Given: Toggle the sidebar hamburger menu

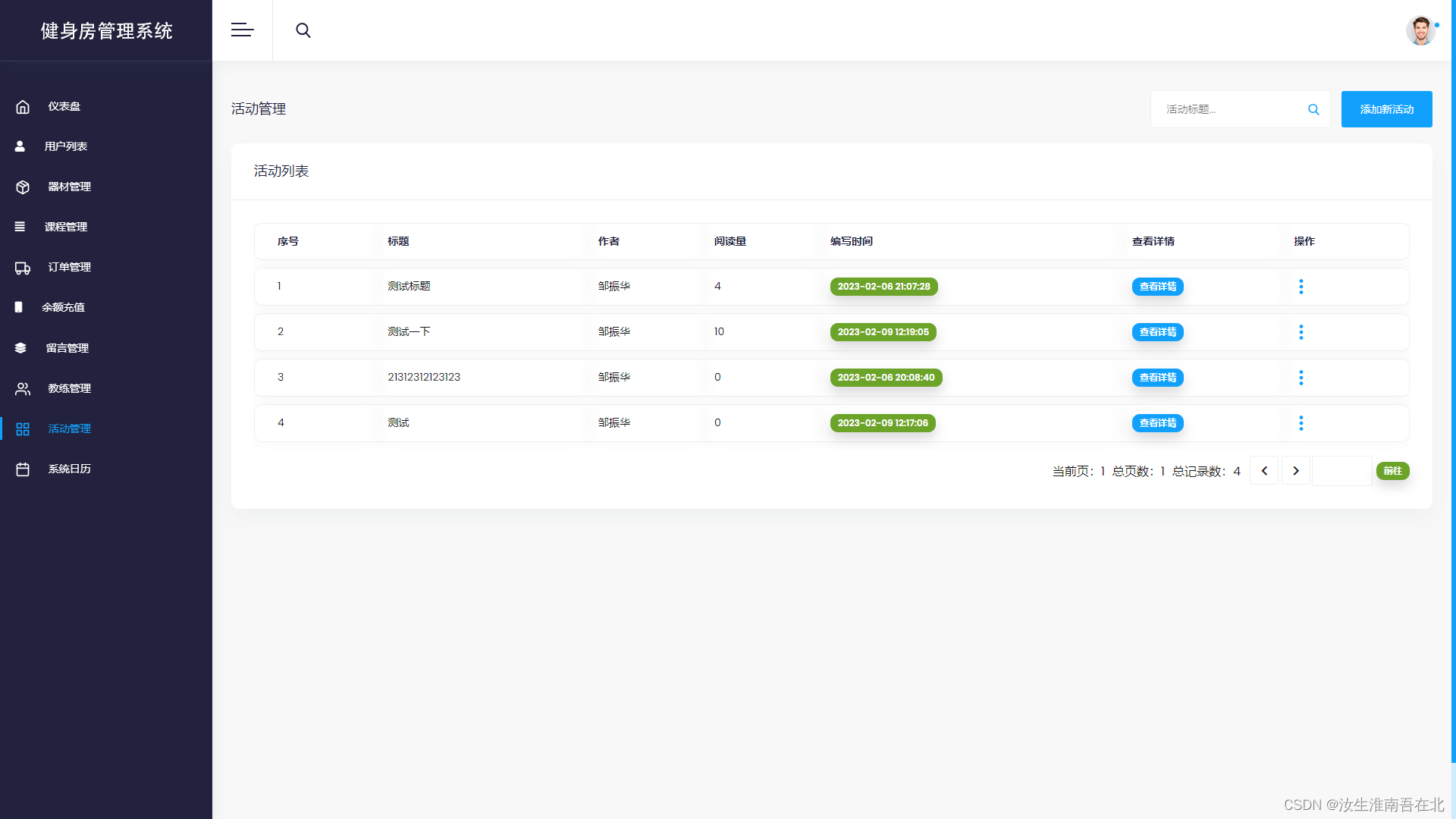Looking at the screenshot, I should tap(242, 30).
